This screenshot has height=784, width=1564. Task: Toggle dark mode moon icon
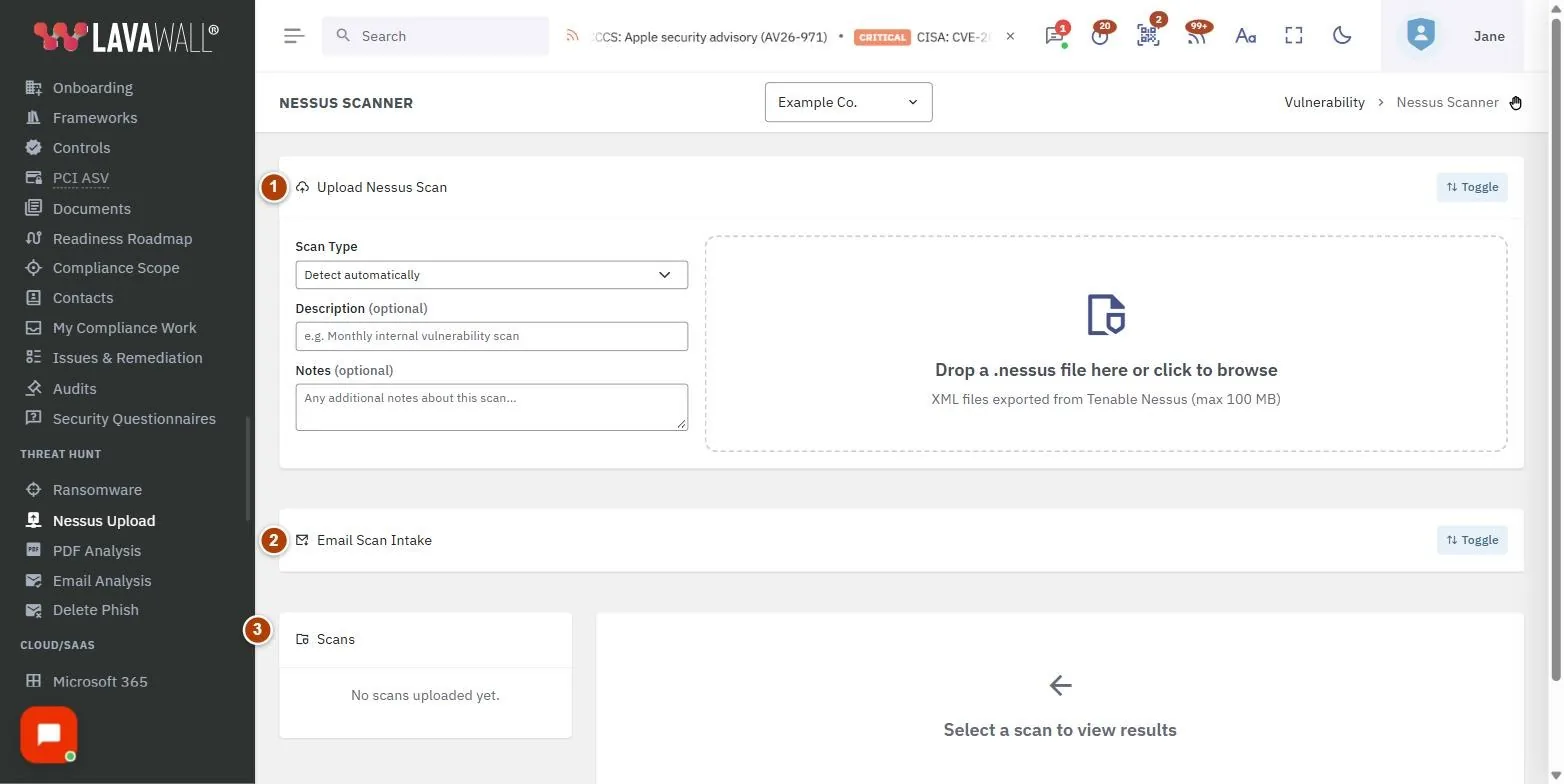(x=1342, y=36)
